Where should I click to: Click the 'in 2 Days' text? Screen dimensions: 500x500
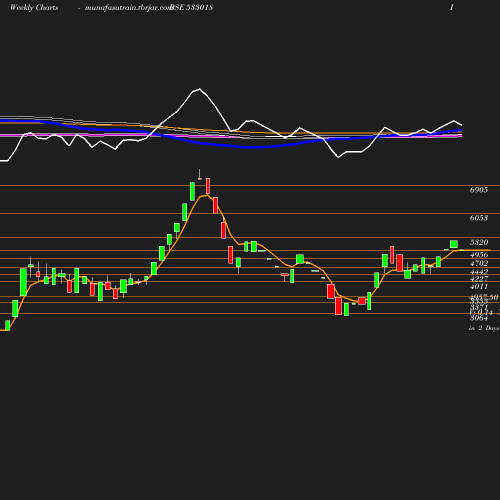point(484,328)
